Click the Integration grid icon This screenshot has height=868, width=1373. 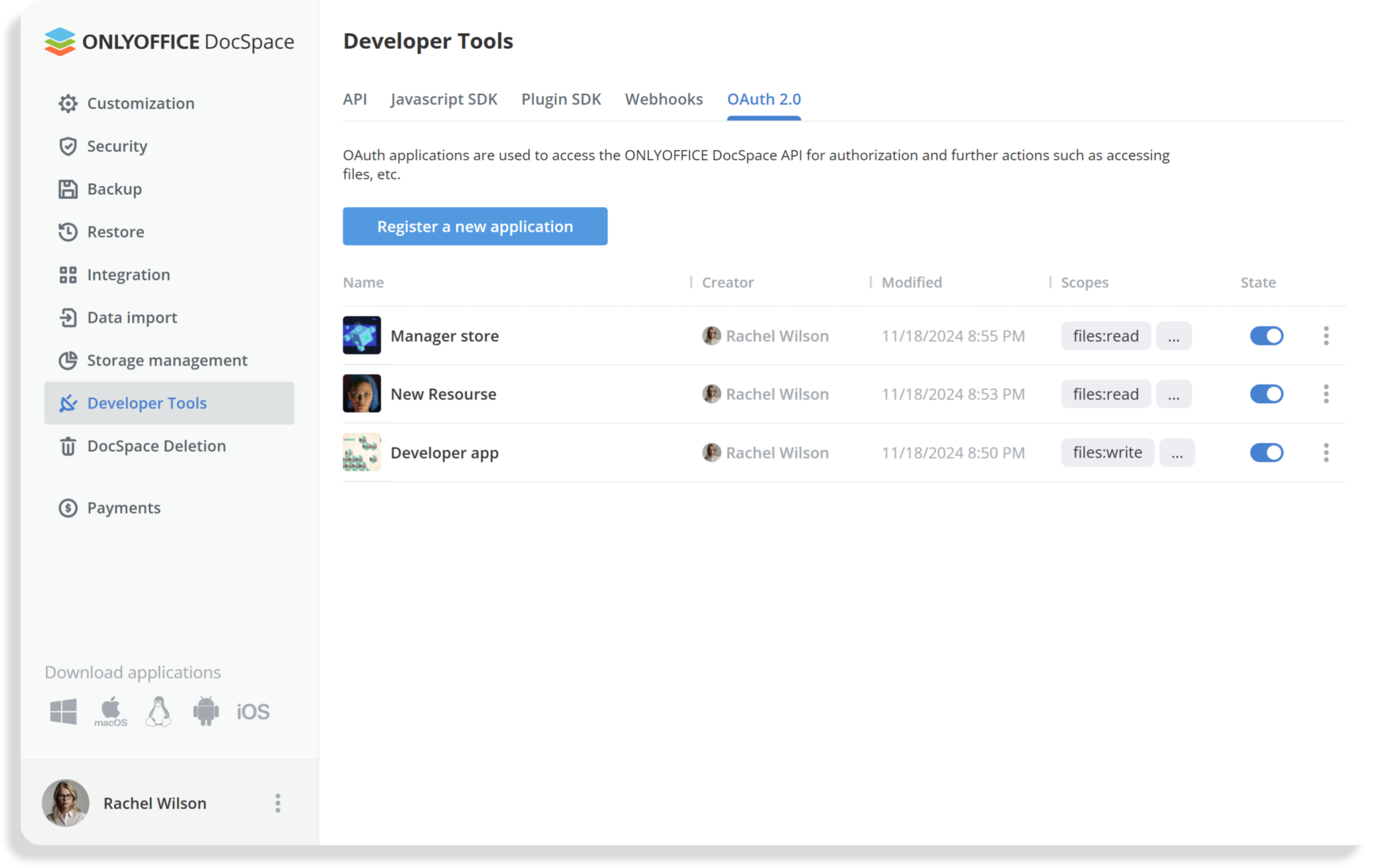pos(68,275)
